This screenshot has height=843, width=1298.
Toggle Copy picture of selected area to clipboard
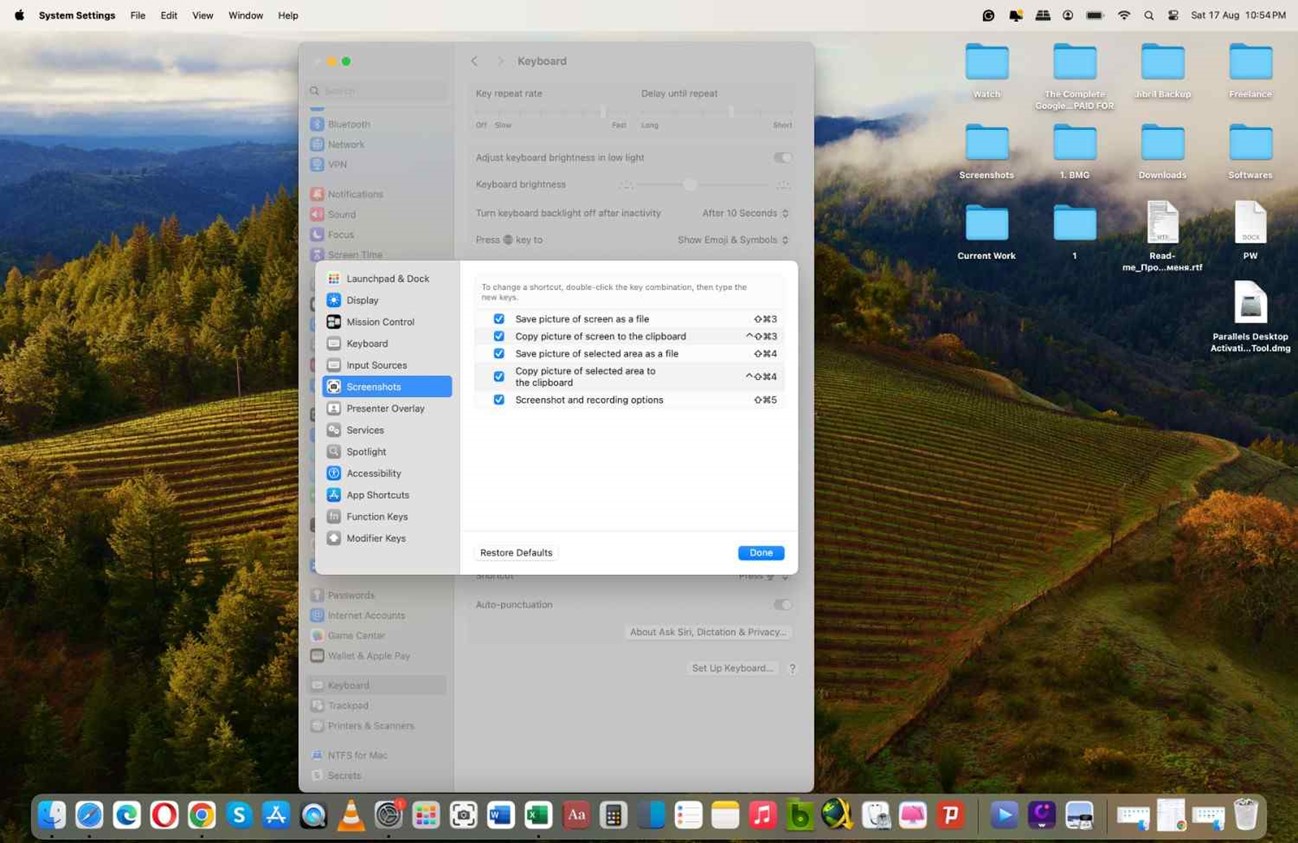click(x=499, y=376)
